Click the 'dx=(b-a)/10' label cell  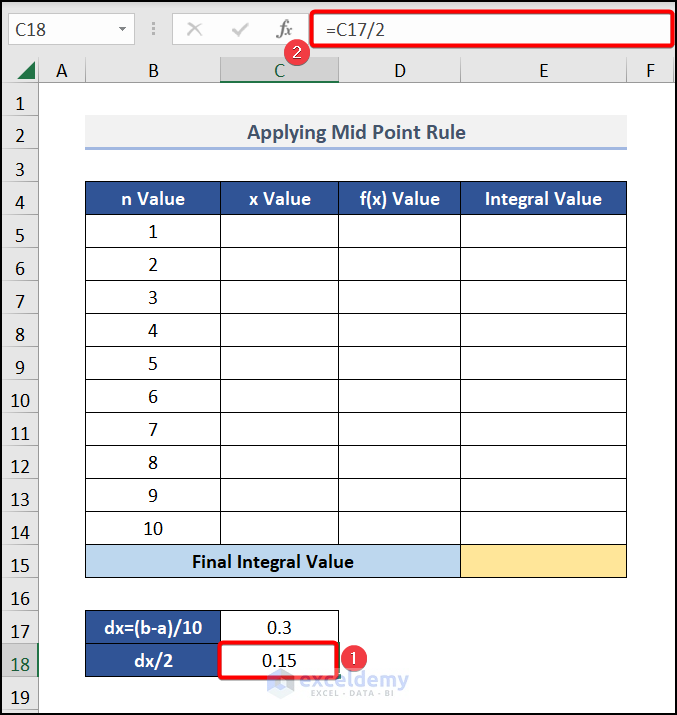coord(153,627)
